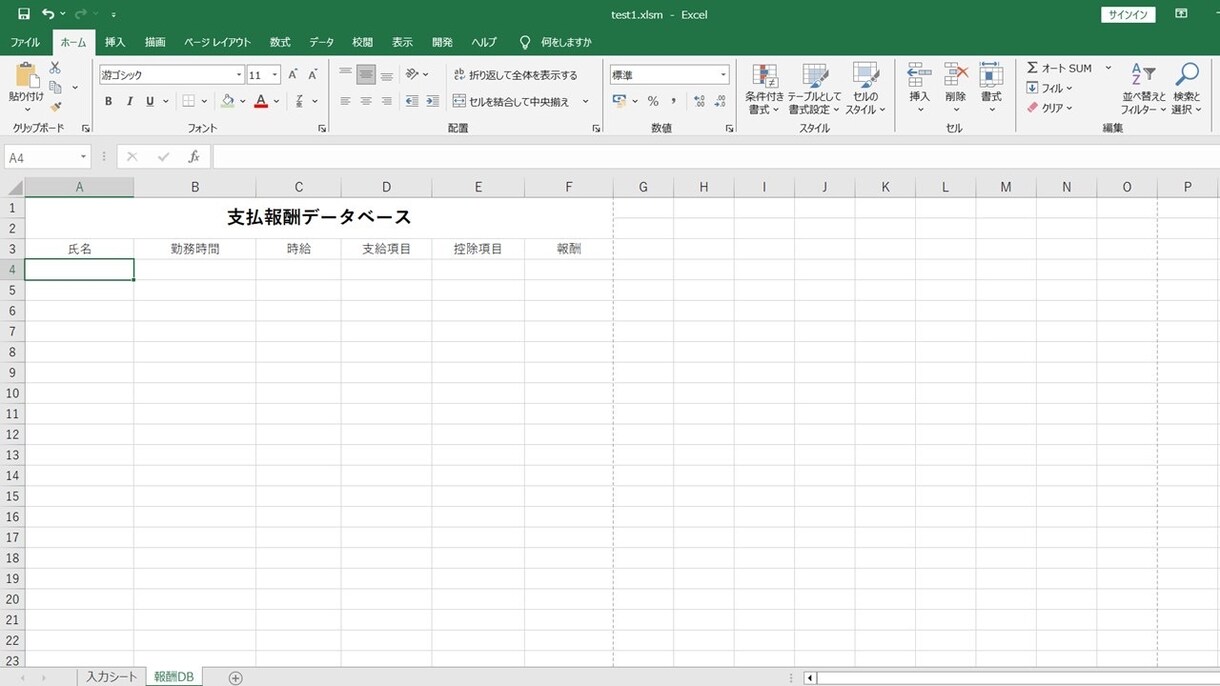This screenshot has height=686, width=1220.
Task: Open the 並べ替えとフィルター dropdown
Action: coord(1144,89)
